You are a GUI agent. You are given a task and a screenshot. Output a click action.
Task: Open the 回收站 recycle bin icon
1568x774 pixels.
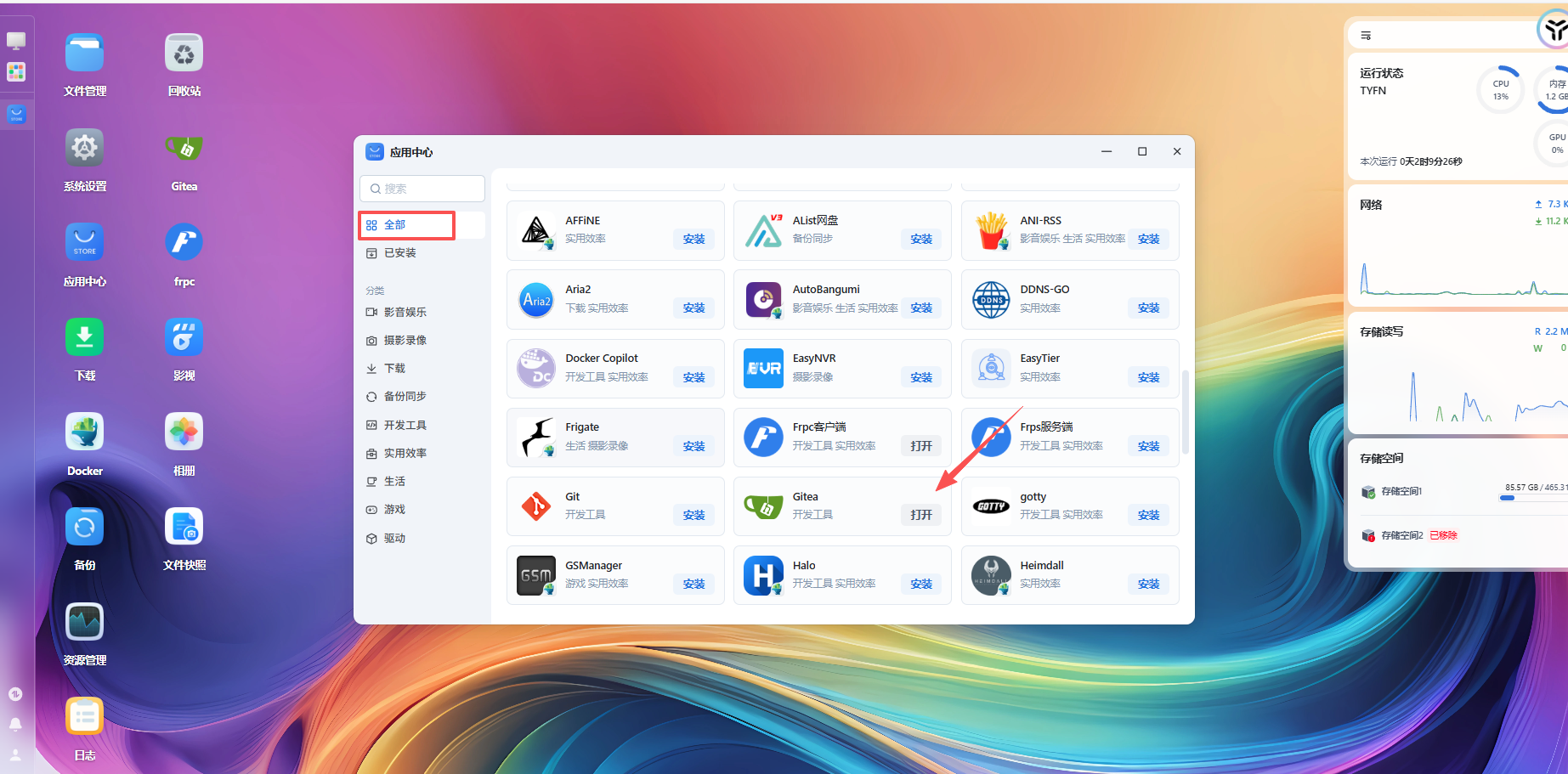(x=184, y=54)
